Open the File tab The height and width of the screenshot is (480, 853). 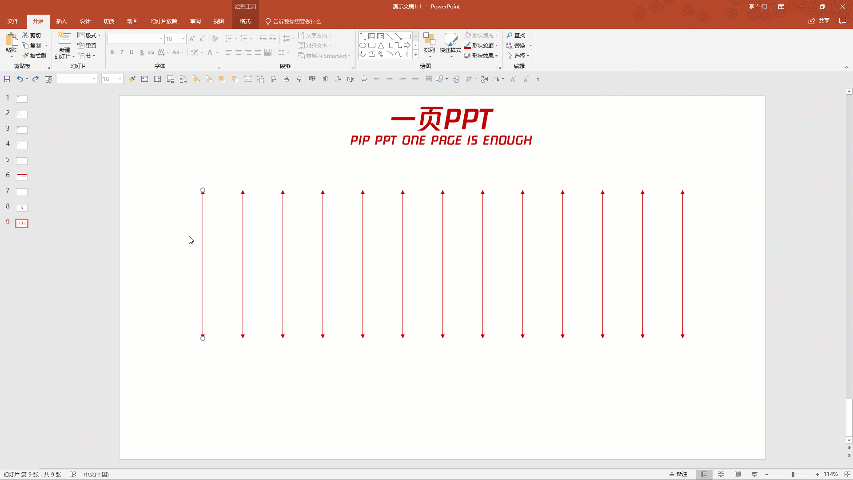pos(13,21)
